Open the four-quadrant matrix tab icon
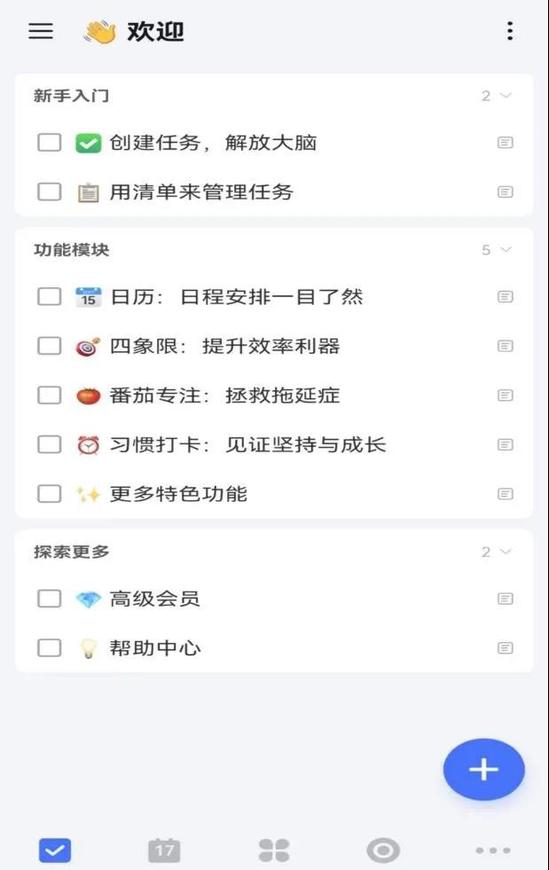The height and width of the screenshot is (870, 549). pos(274,850)
